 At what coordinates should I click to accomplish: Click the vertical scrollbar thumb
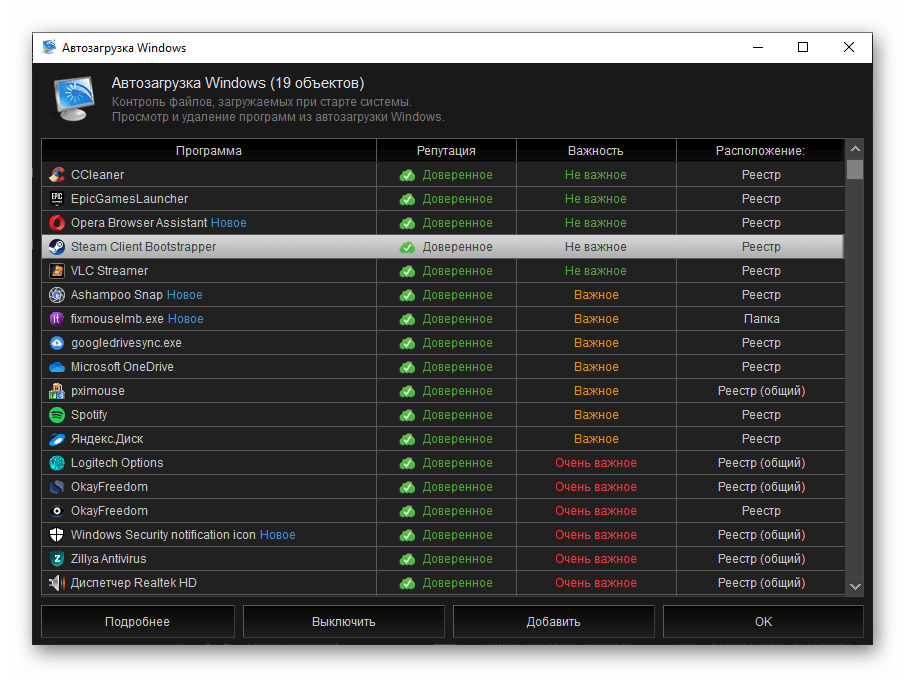pos(855,169)
